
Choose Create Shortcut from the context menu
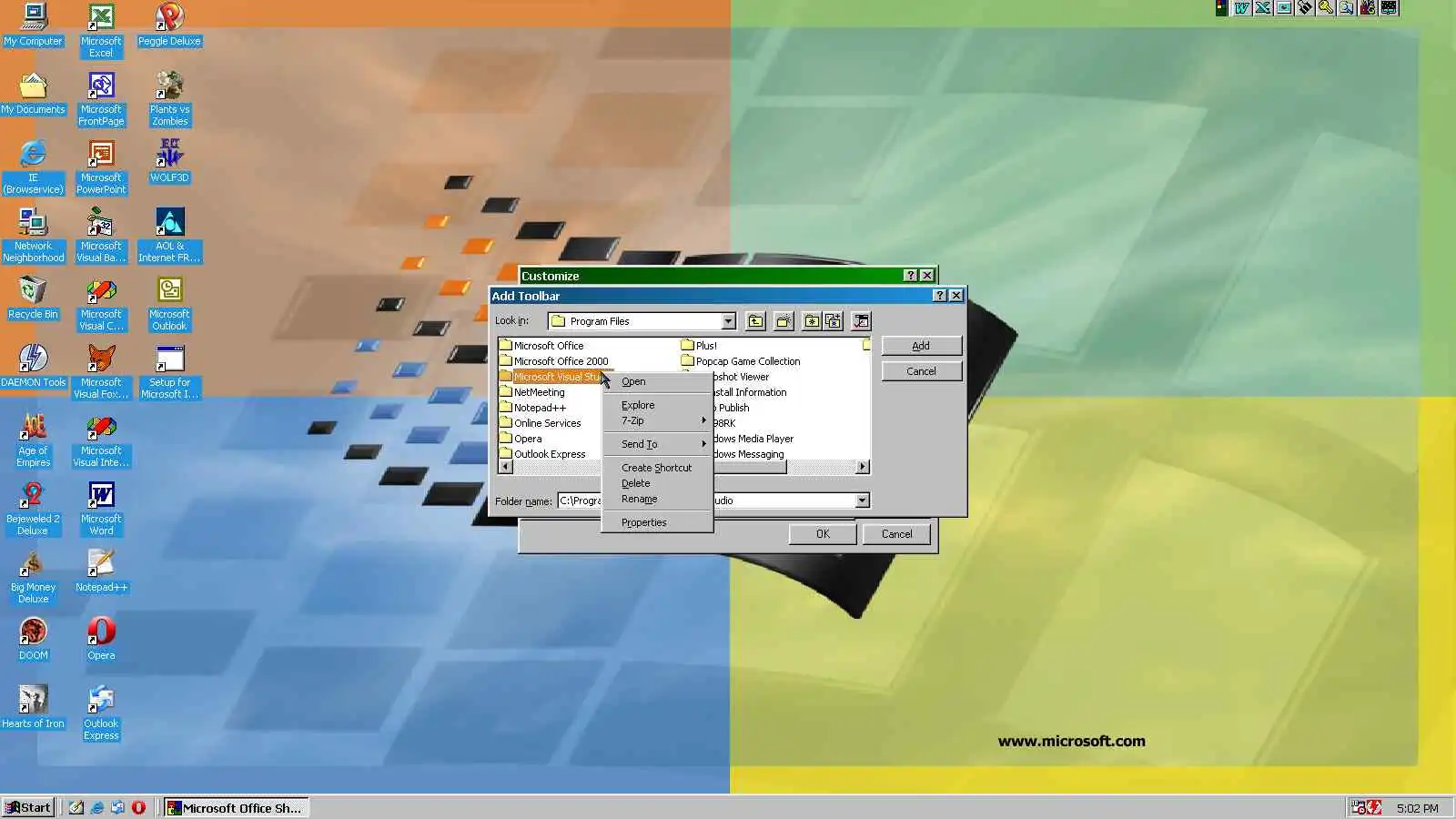click(x=657, y=468)
